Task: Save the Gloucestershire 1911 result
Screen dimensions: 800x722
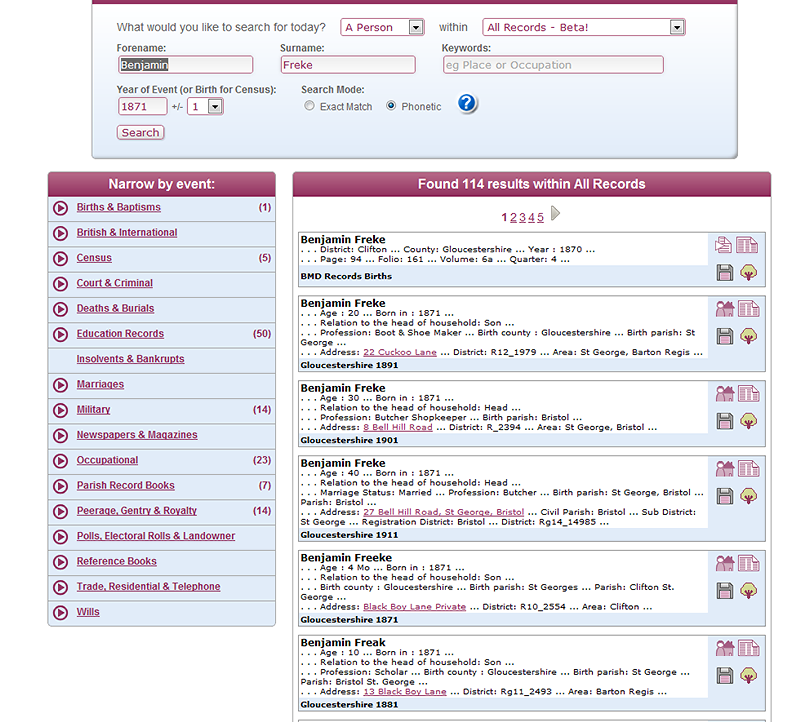Action: tap(724, 496)
